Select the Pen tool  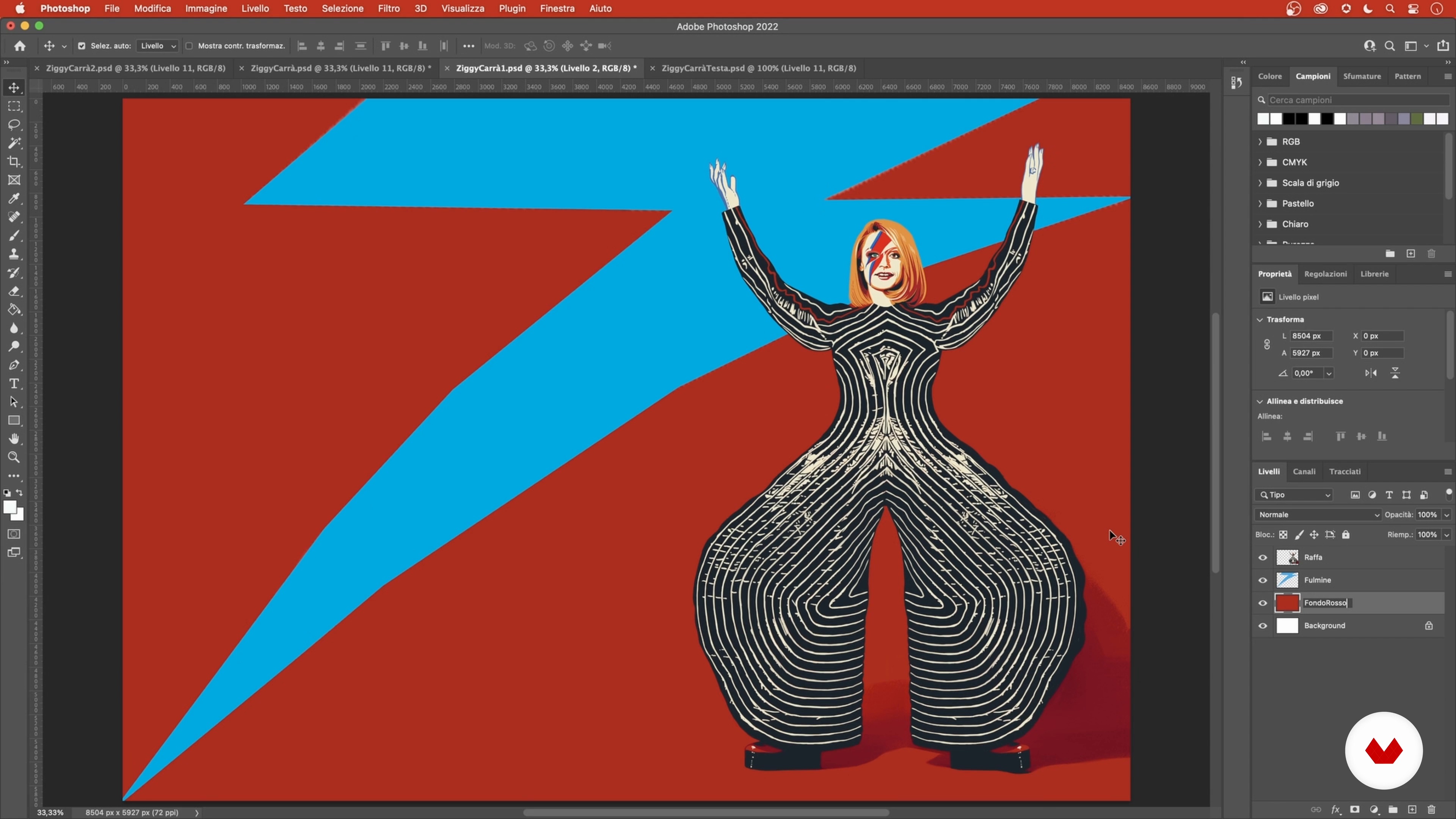(14, 365)
